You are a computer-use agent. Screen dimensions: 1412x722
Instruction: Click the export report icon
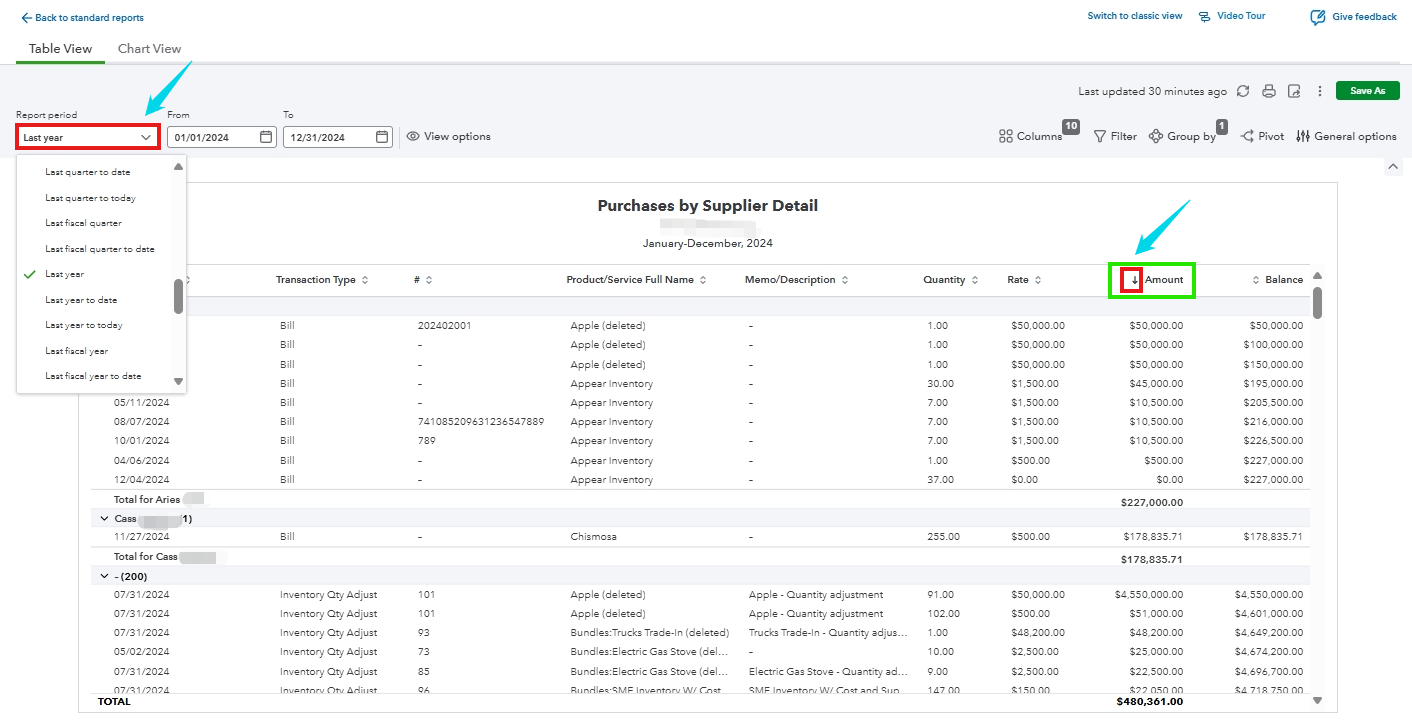pos(1294,91)
